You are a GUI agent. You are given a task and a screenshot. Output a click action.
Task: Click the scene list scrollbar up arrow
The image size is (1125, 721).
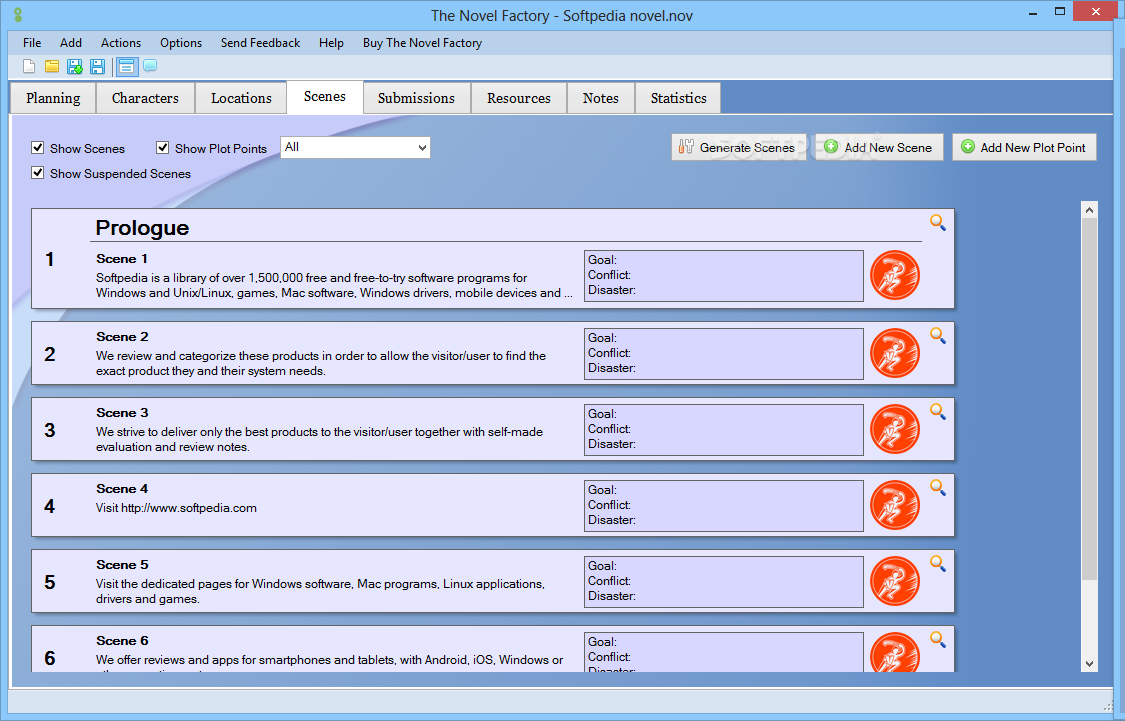[x=1089, y=209]
